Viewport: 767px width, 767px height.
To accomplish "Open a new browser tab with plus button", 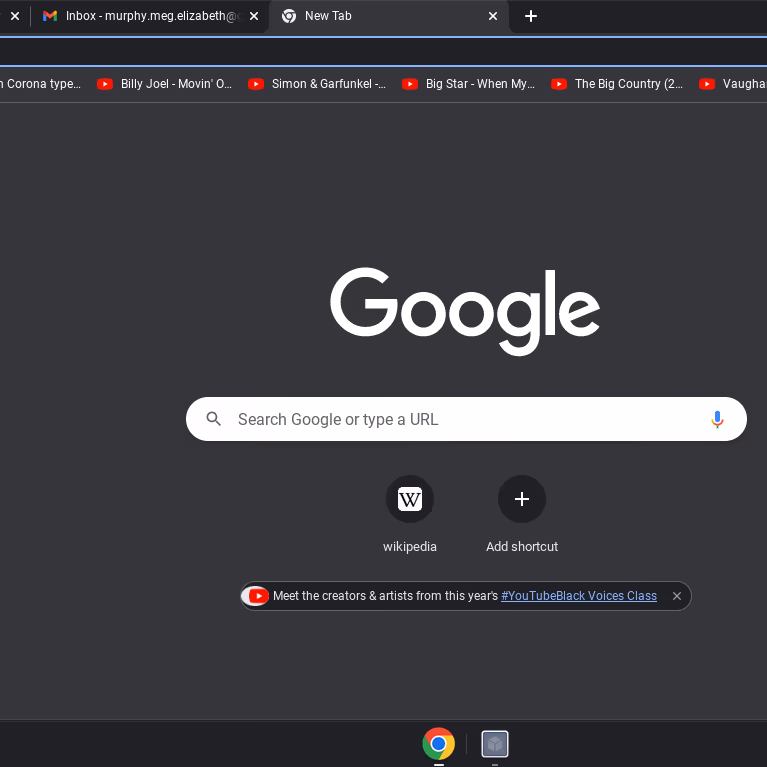I will [x=531, y=16].
